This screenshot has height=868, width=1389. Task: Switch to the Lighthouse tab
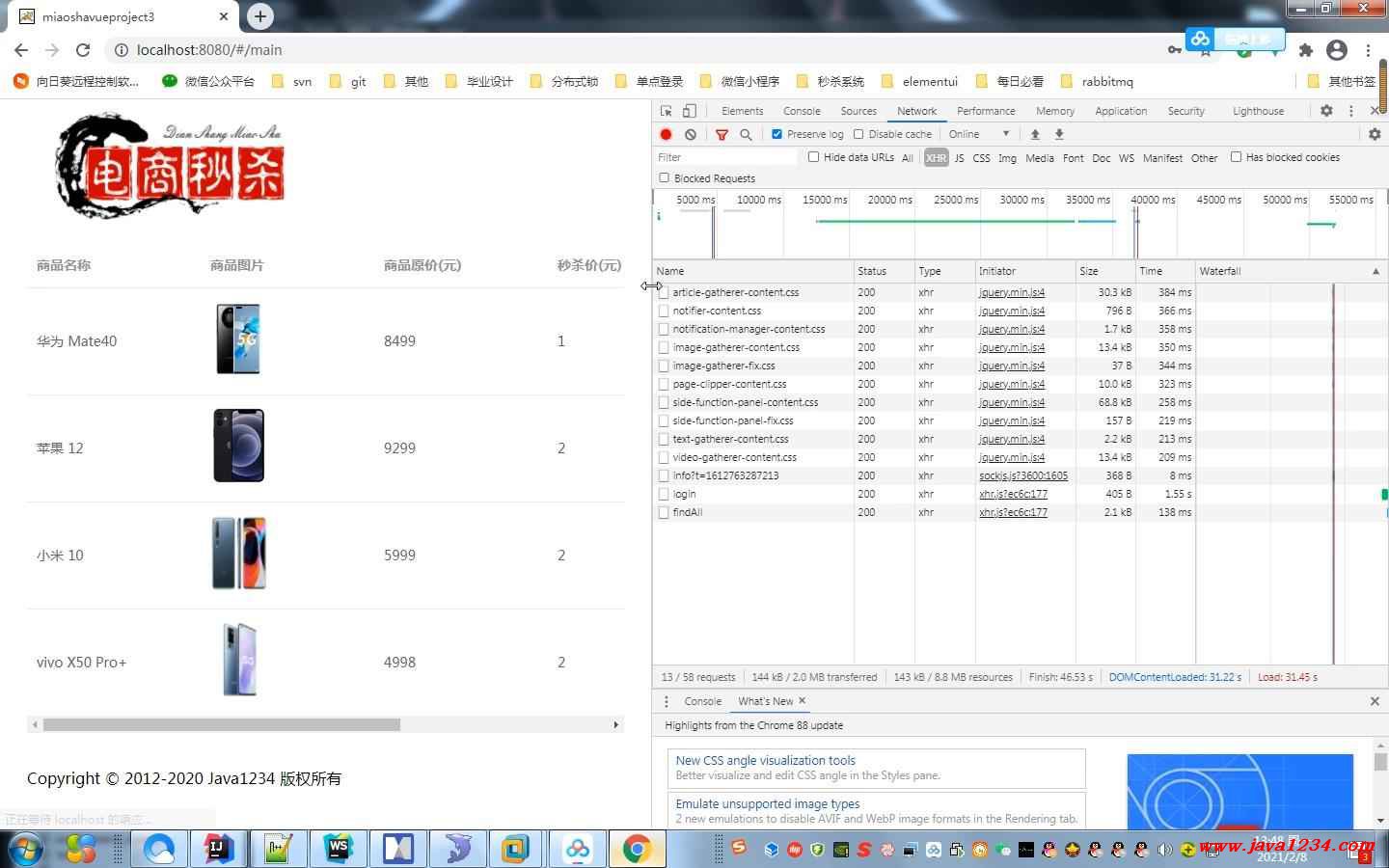tap(1258, 111)
